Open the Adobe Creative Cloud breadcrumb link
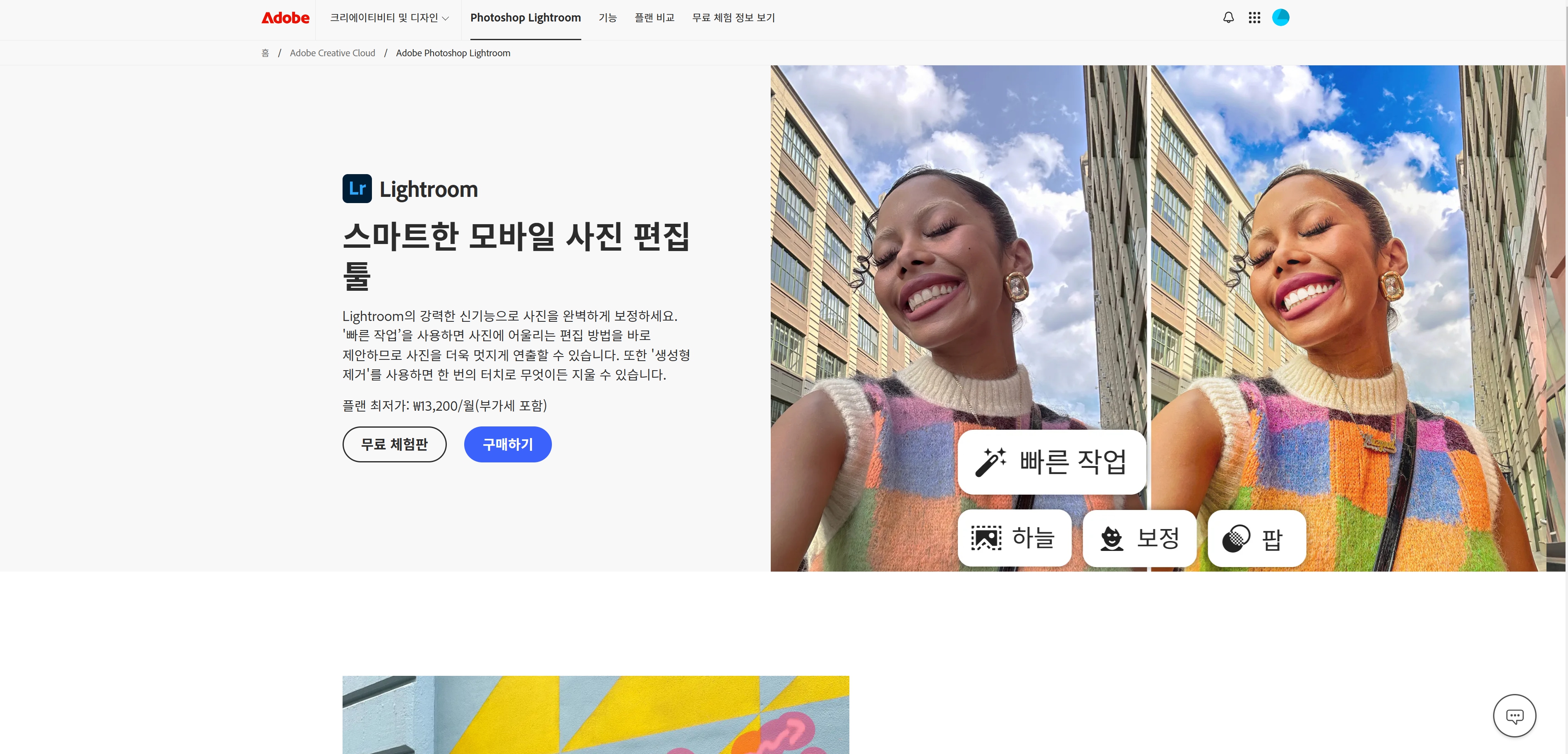 click(x=332, y=53)
